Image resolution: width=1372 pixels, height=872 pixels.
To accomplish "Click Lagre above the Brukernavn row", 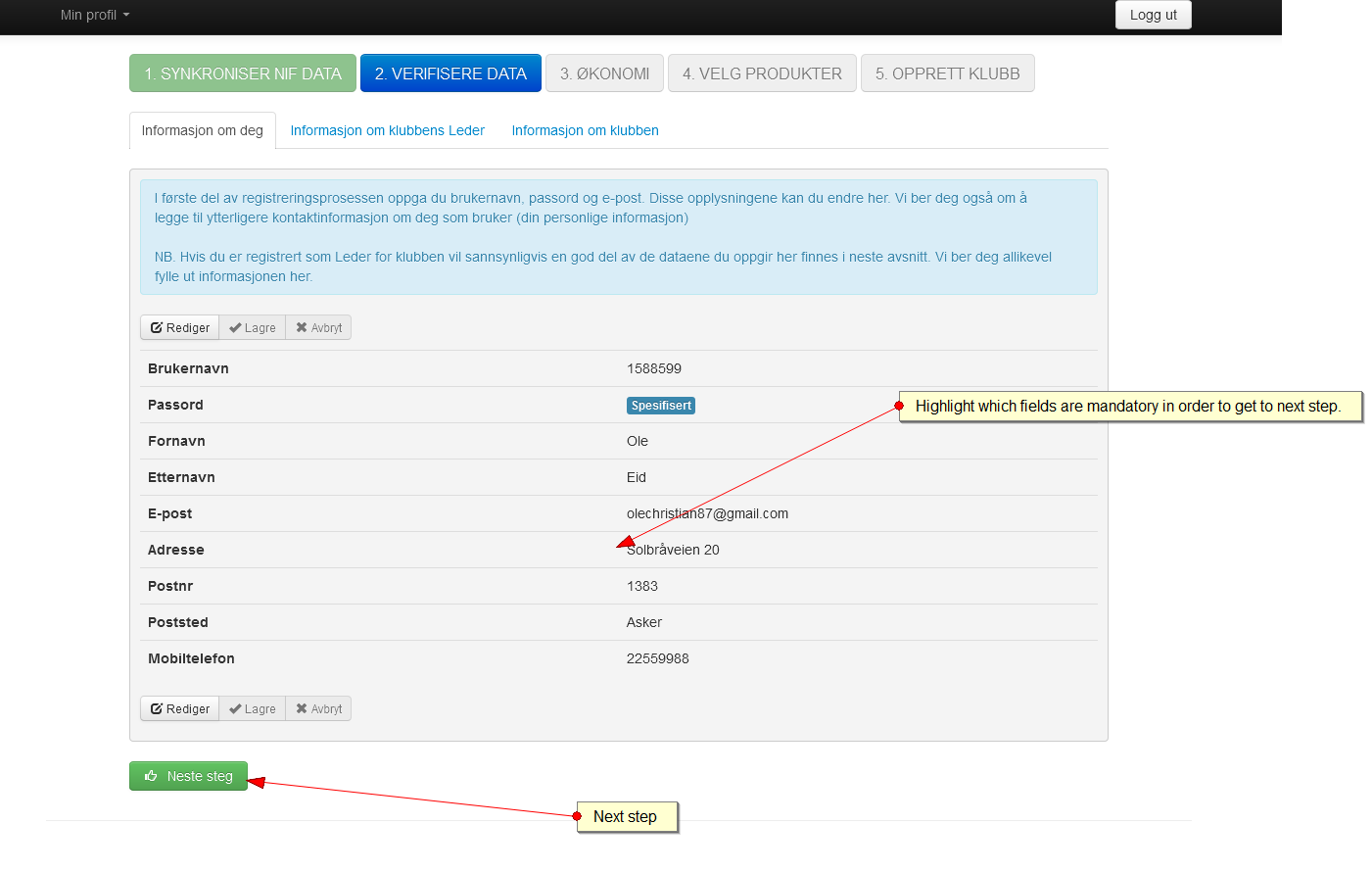I will coord(253,327).
